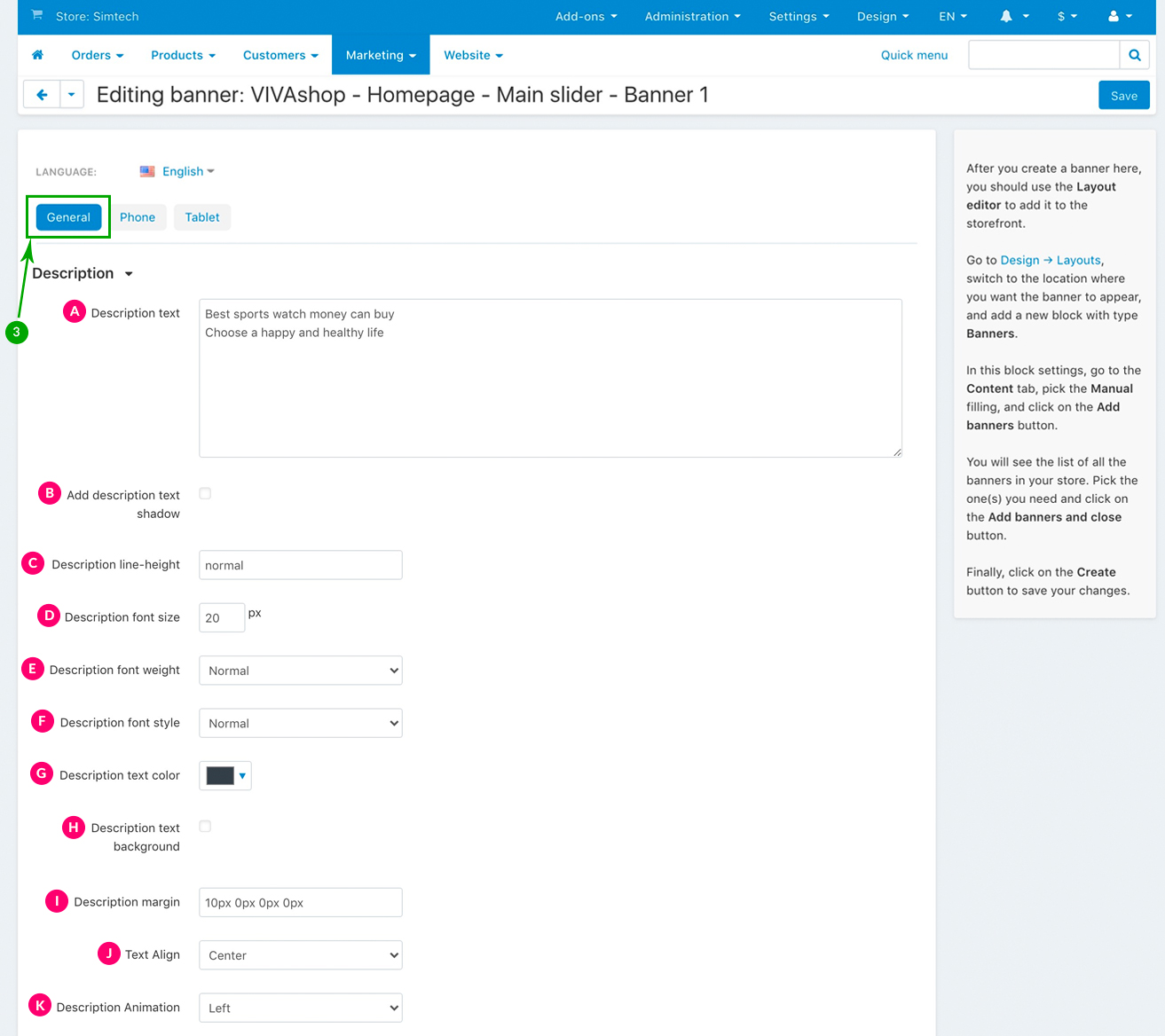The height and width of the screenshot is (1036, 1165).
Task: Open the currency dollar sign menu
Action: 1067,16
